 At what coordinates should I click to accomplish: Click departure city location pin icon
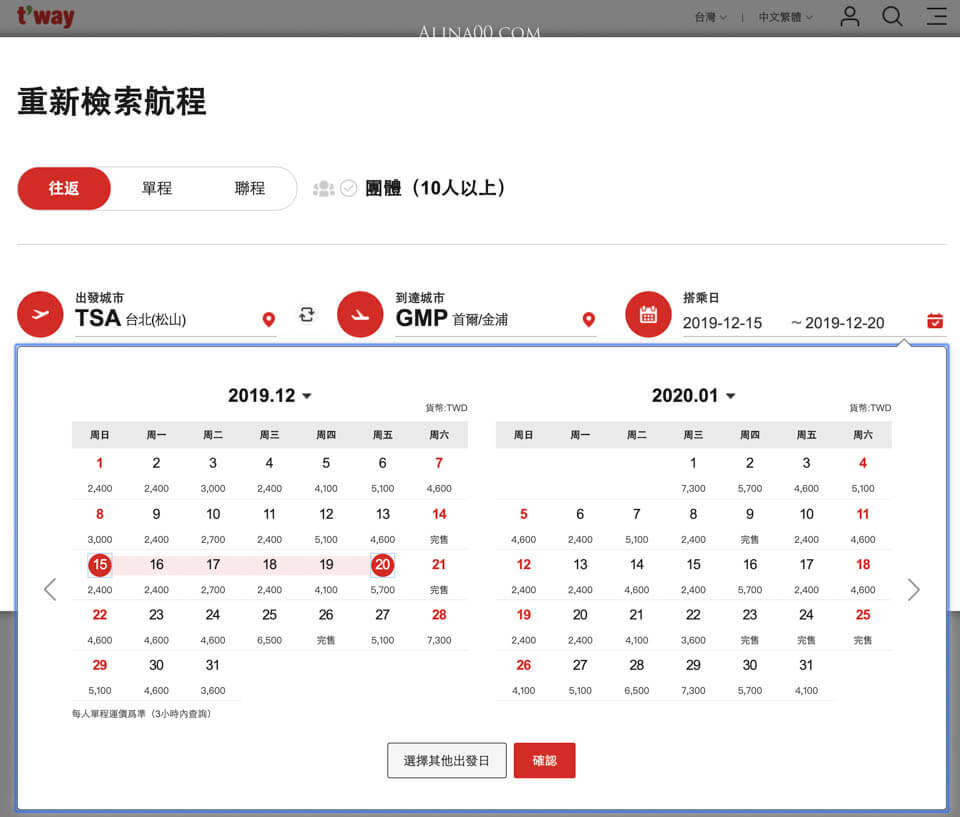(x=268, y=319)
